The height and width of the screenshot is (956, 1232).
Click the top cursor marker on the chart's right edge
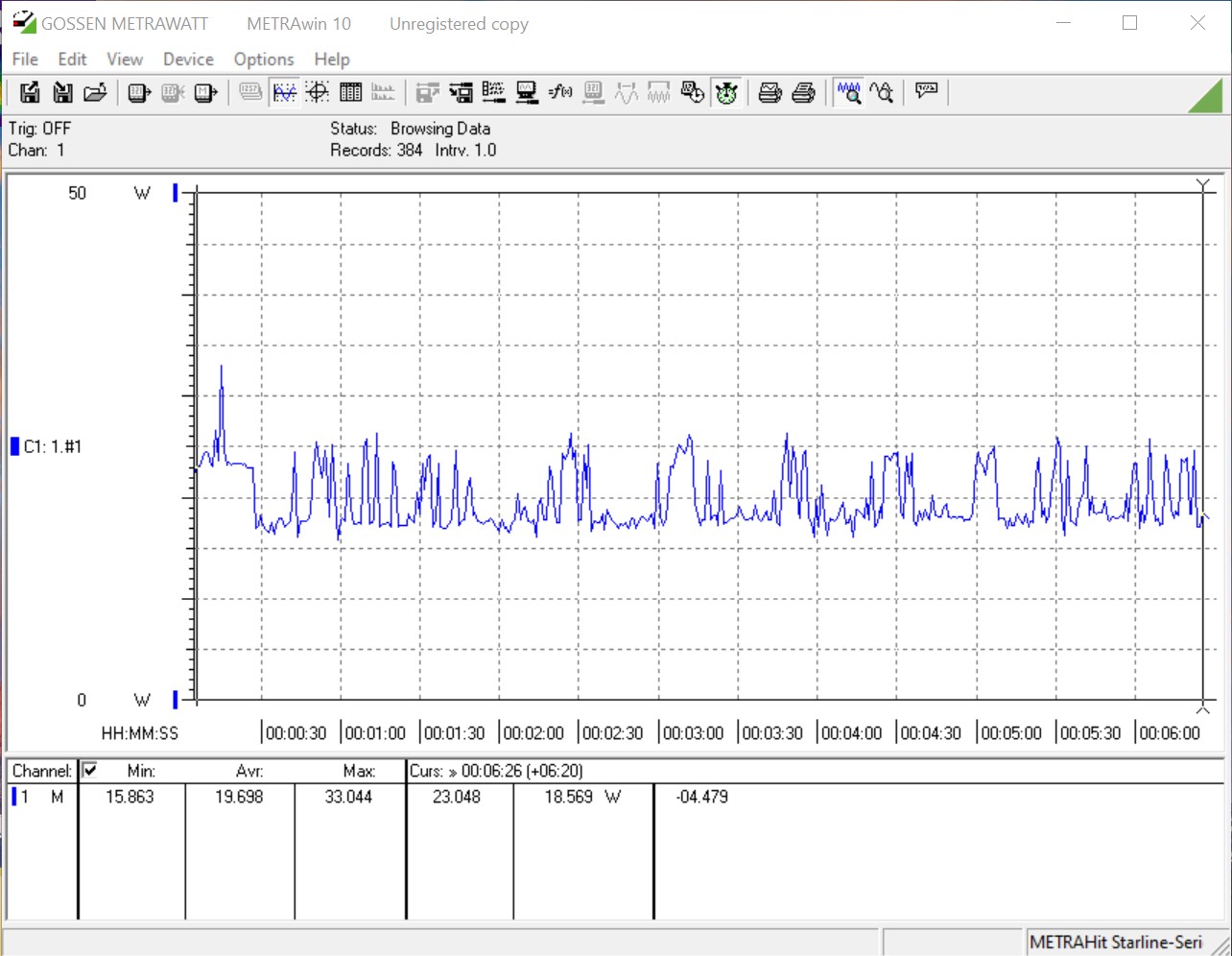pyautogui.click(x=1203, y=184)
